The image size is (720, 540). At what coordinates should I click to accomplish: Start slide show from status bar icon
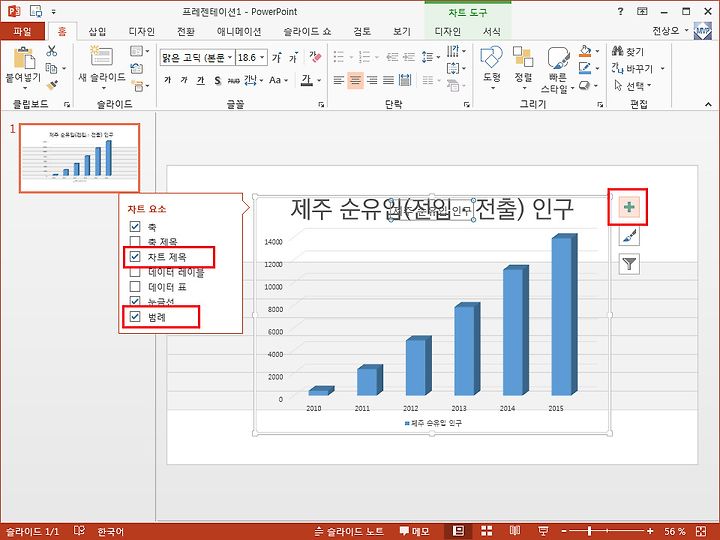(543, 531)
